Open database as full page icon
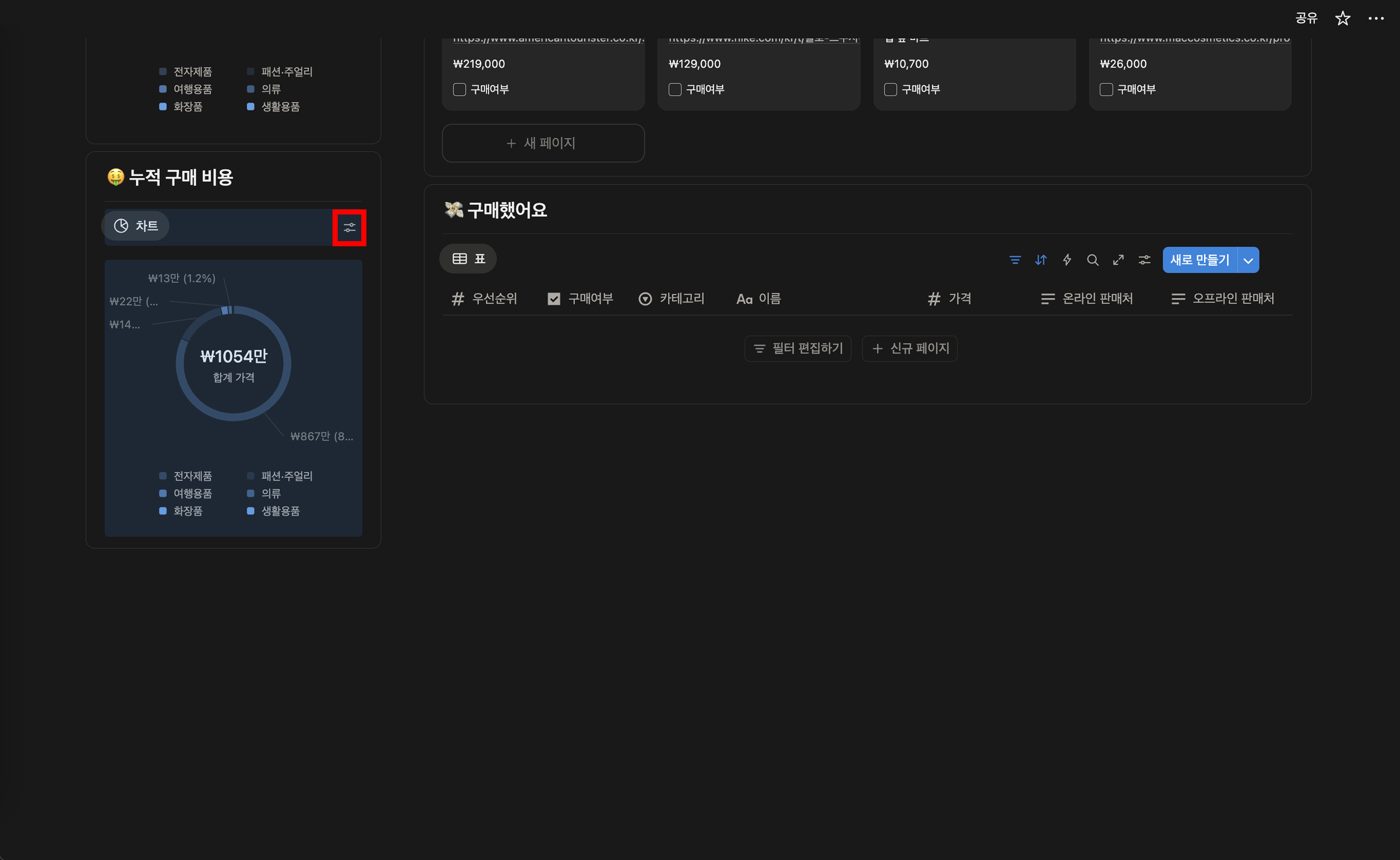This screenshot has width=1400, height=860. pyautogui.click(x=1118, y=260)
